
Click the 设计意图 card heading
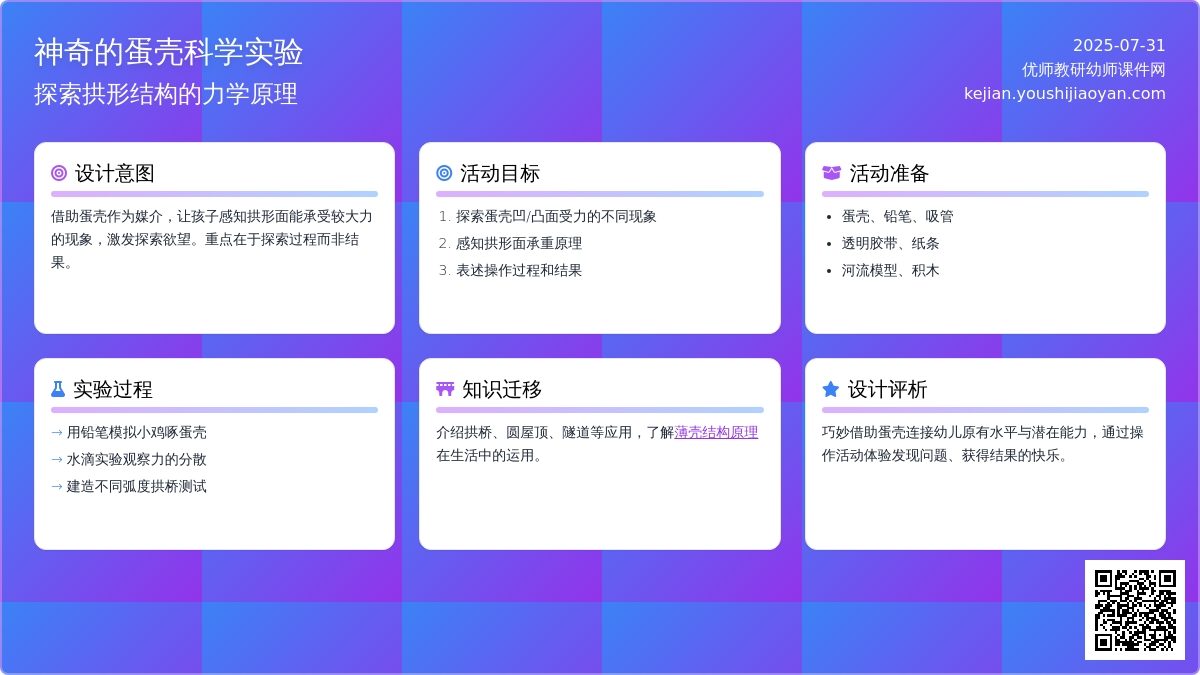(115, 173)
